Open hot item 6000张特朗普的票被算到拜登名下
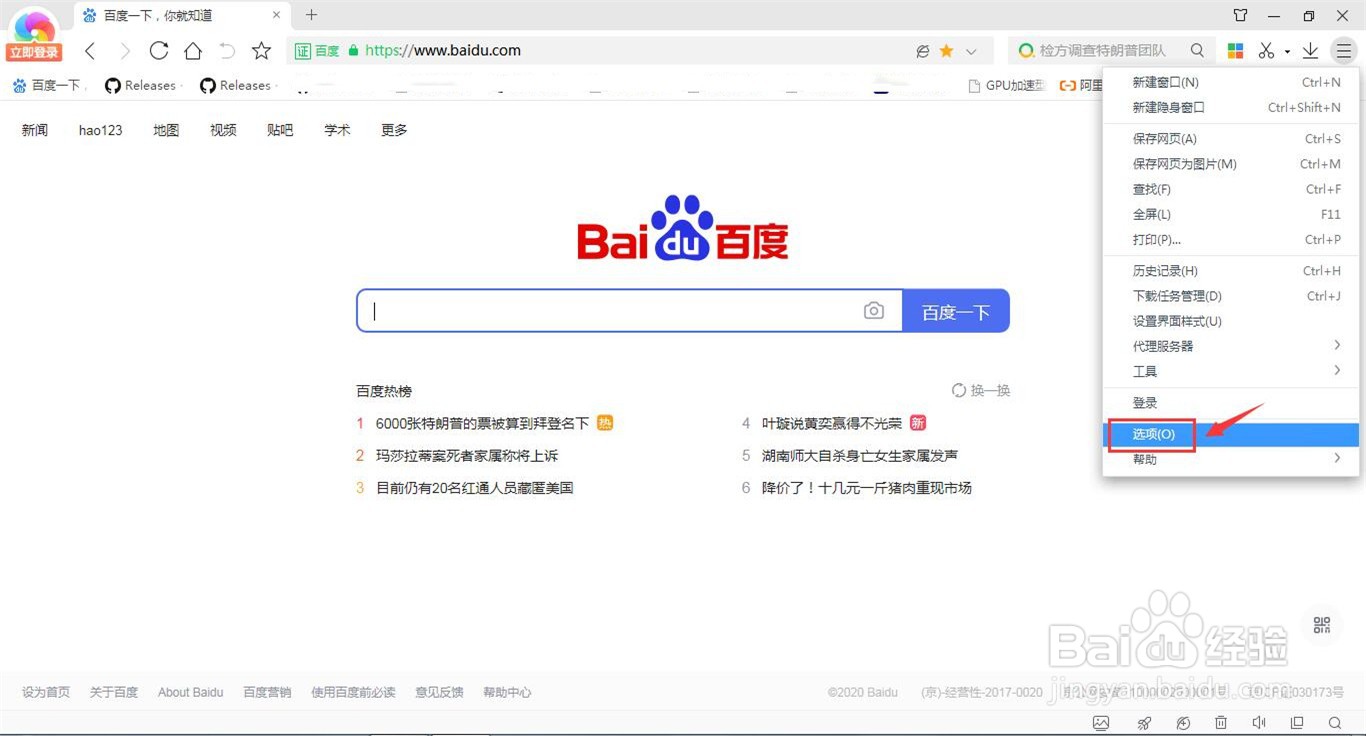 (x=482, y=424)
